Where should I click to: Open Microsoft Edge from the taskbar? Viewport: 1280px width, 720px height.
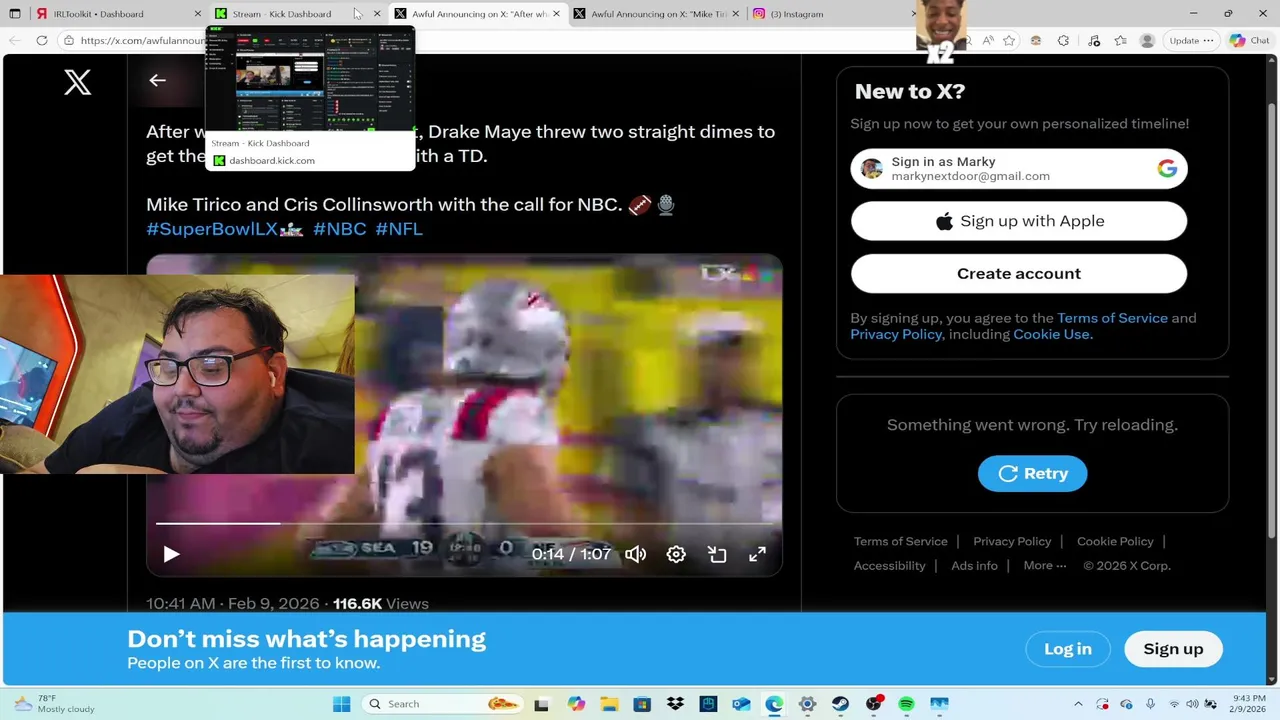774,704
